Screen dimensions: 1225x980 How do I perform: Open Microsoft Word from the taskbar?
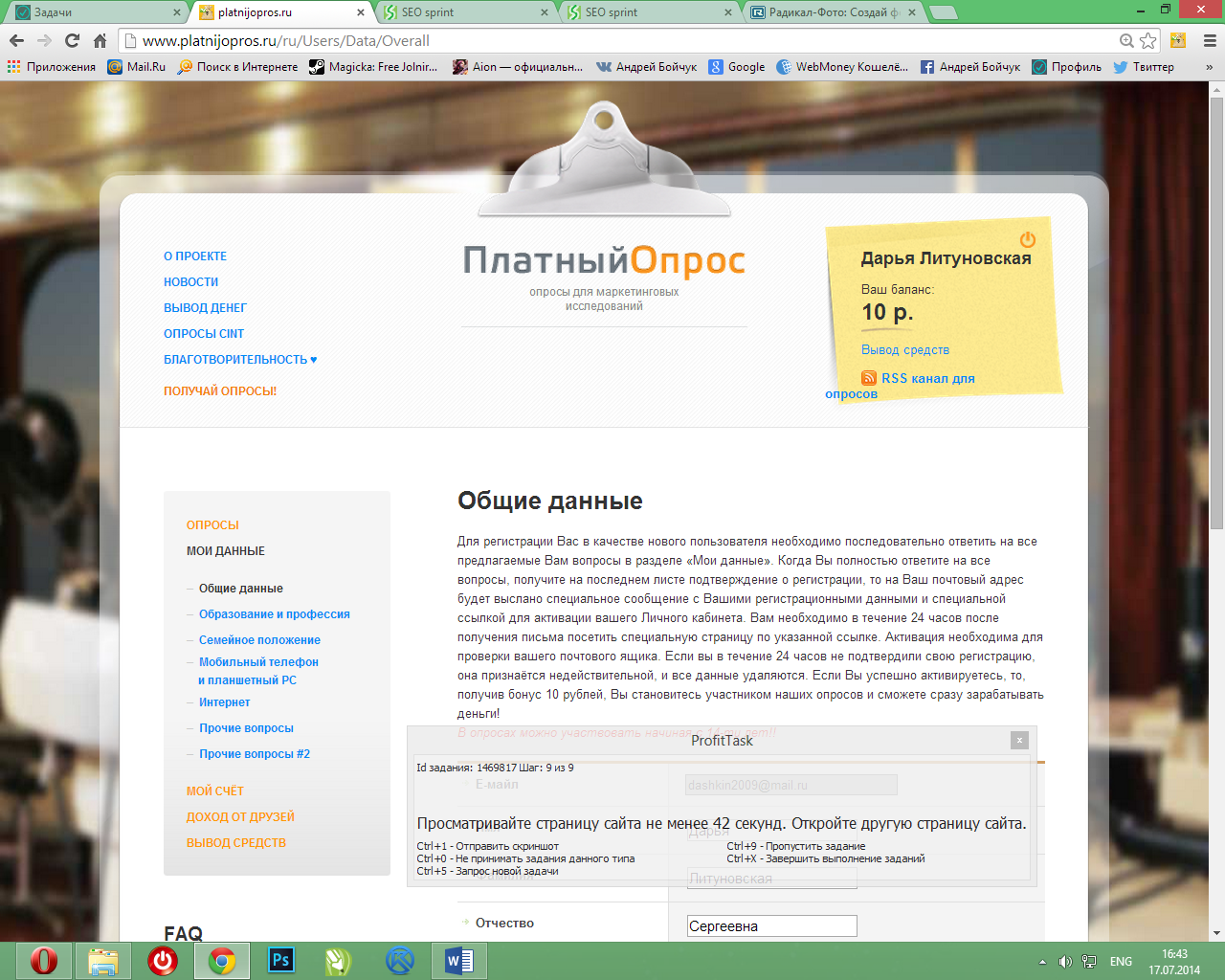(x=459, y=960)
